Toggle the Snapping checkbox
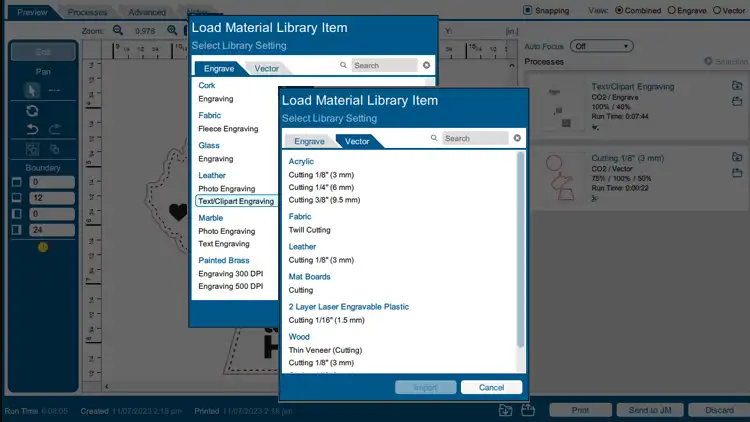 click(528, 10)
